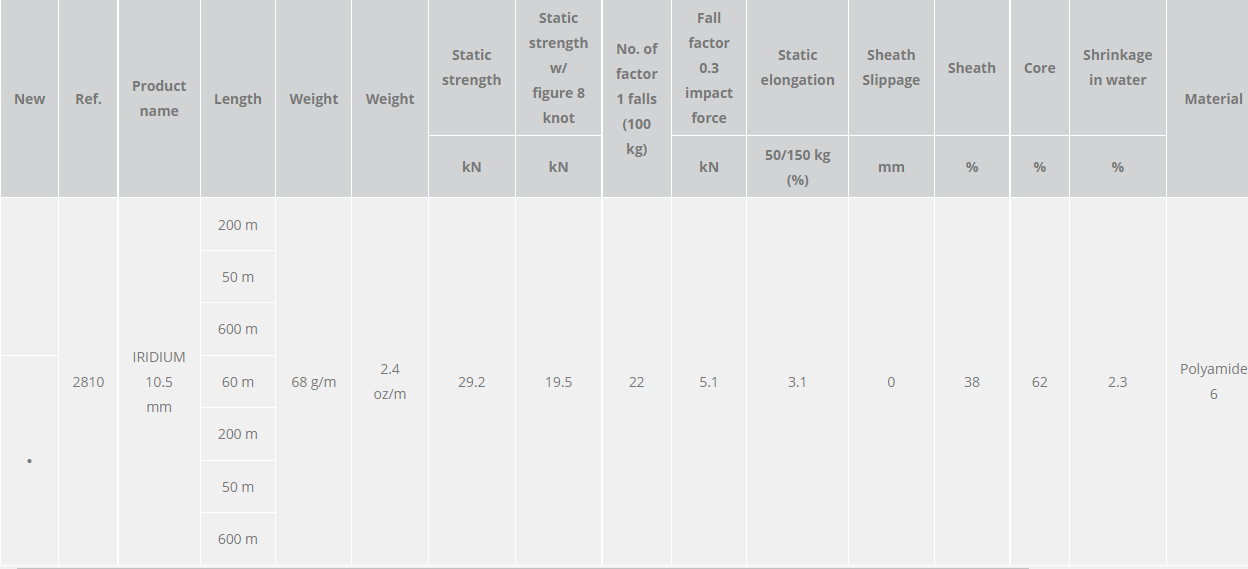Select the "Sheath Slippage" header cell

[891, 68]
